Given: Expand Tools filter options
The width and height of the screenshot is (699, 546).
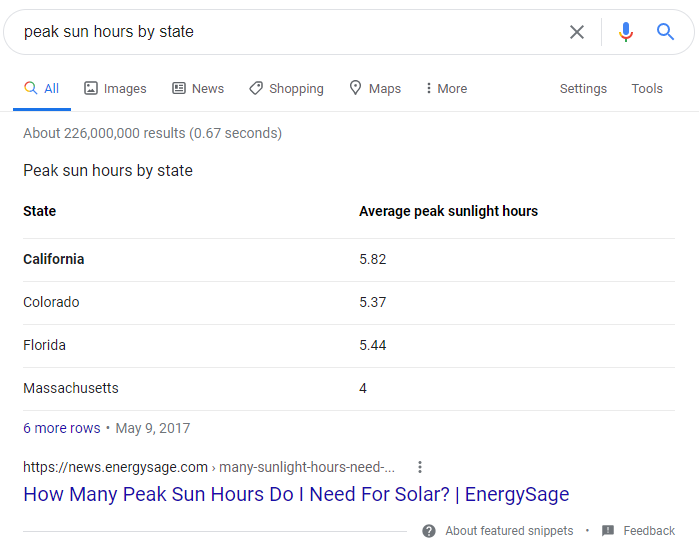Looking at the screenshot, I should tap(647, 89).
